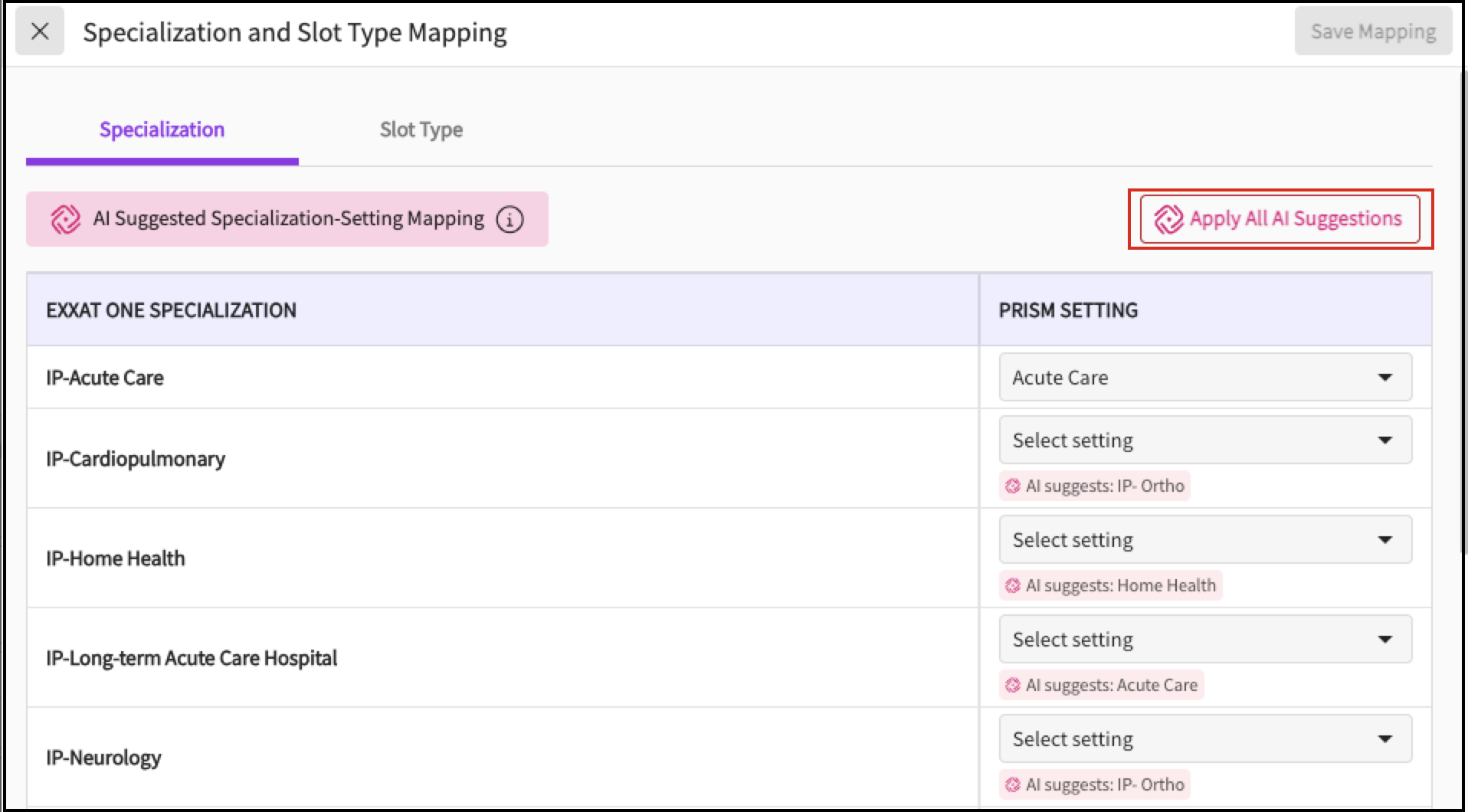
Task: Select the Specialization tab
Action: pos(162,129)
